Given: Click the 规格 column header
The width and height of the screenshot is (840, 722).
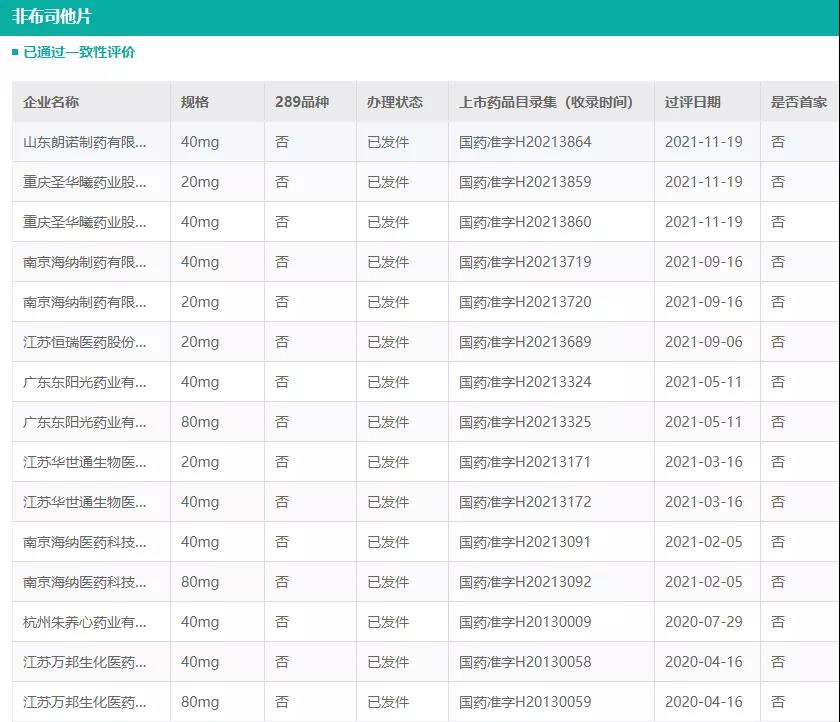Looking at the screenshot, I should tap(195, 102).
